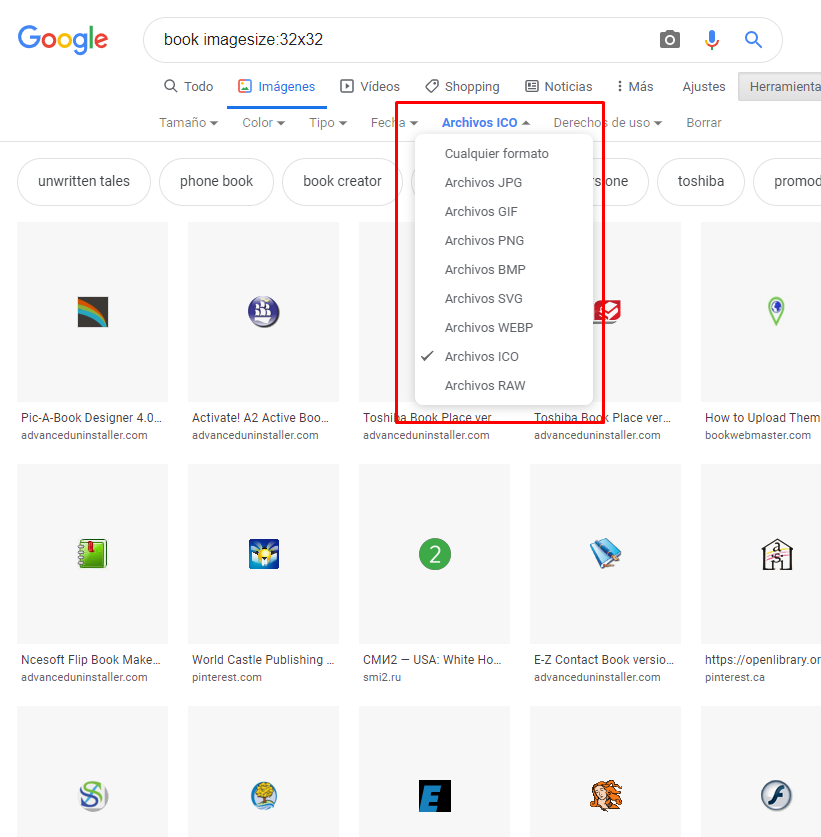Click the Pic-A-Book Designer 4.0 title
821x837 pixels.
click(91, 418)
